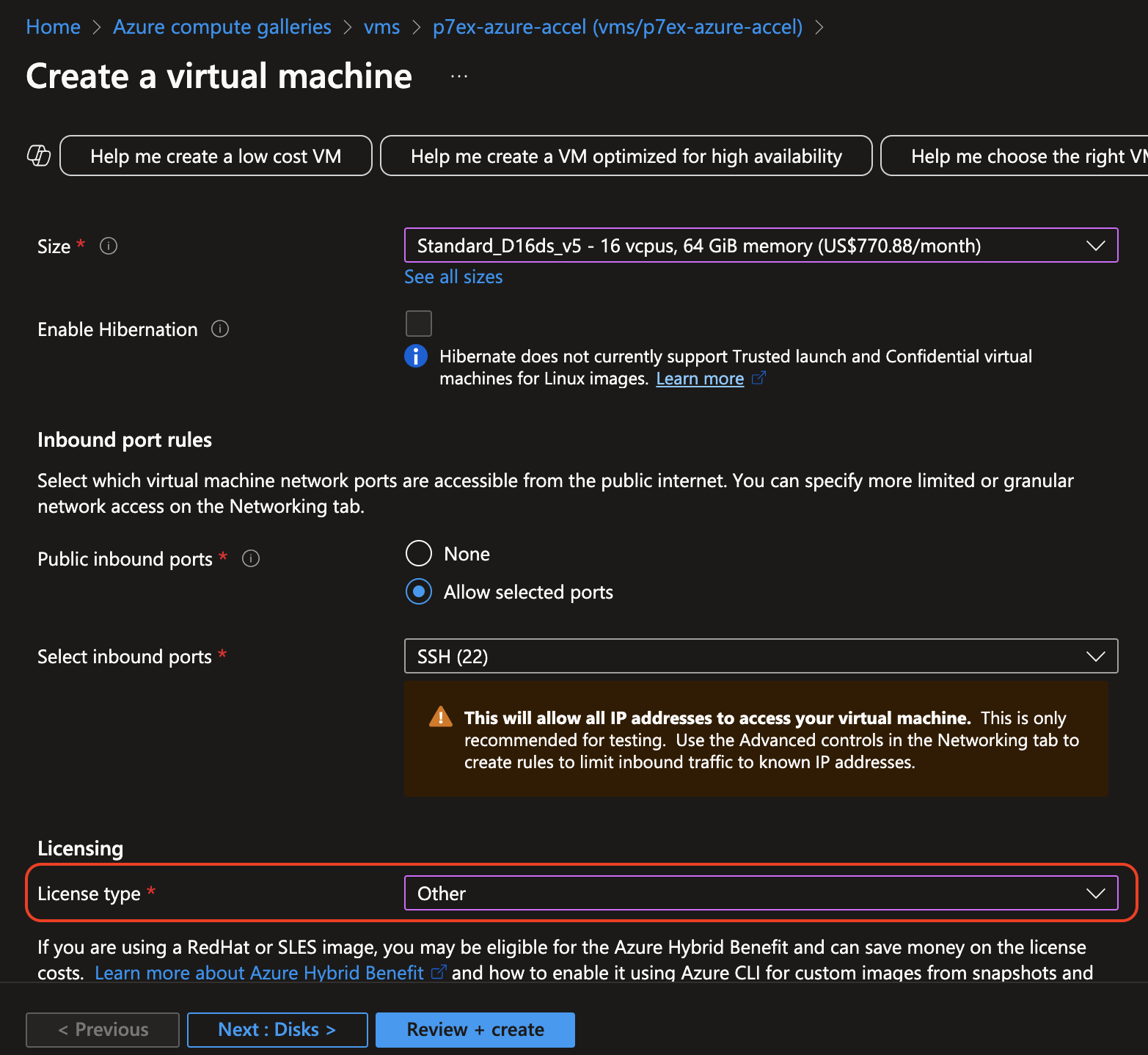Screen dimensions: 1148x1055
Task: Proceed with Next : Disks button
Action: (277, 1029)
